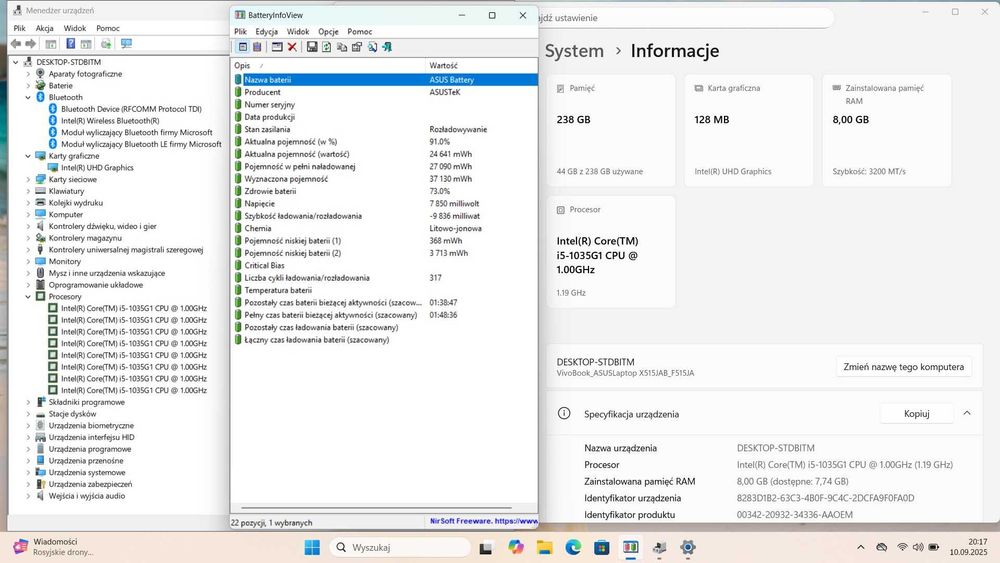Open Pomoc menu in BatteryInfoView
1000x563 pixels.
click(x=360, y=31)
